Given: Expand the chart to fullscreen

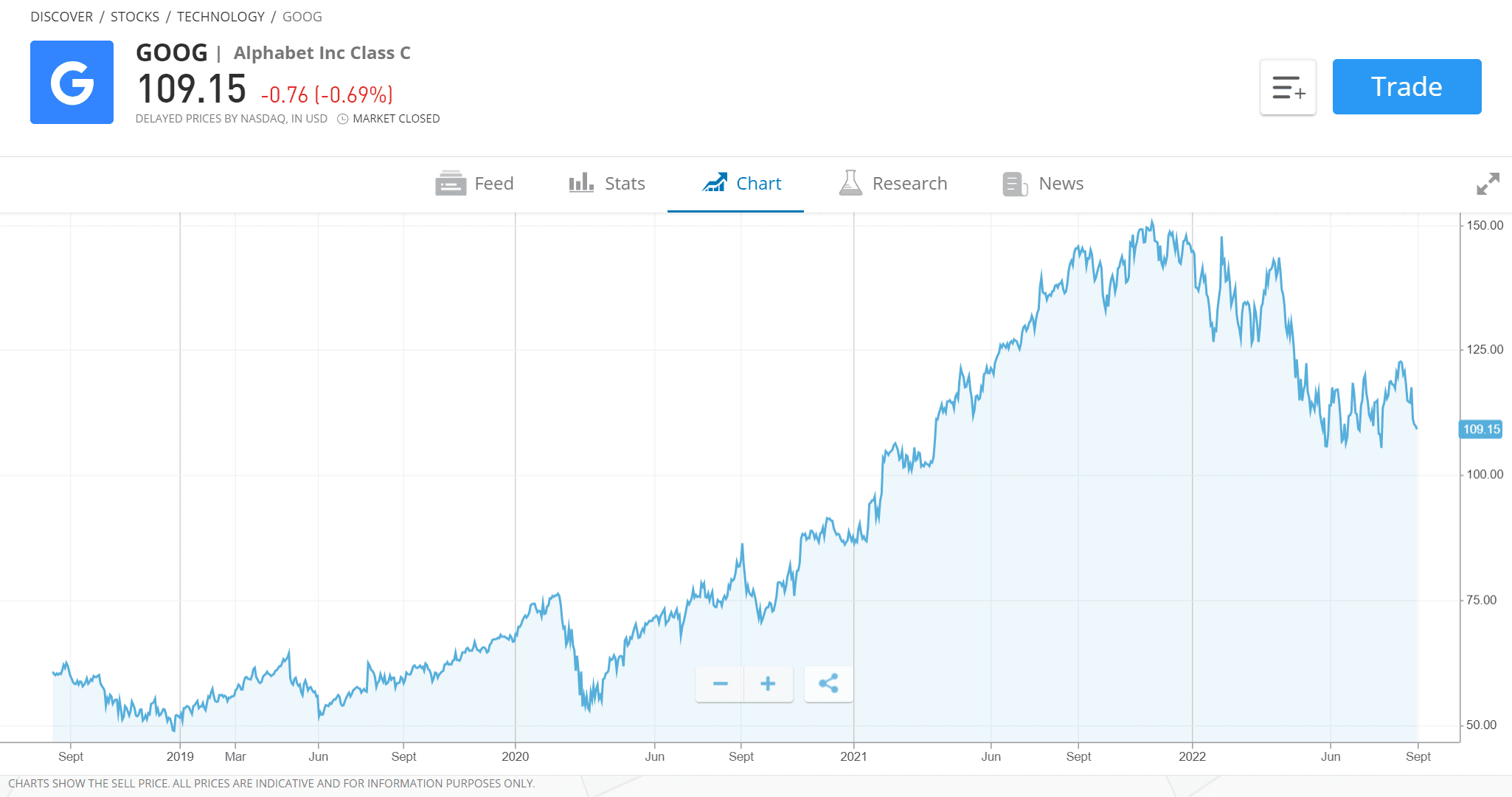Looking at the screenshot, I should pos(1487,184).
